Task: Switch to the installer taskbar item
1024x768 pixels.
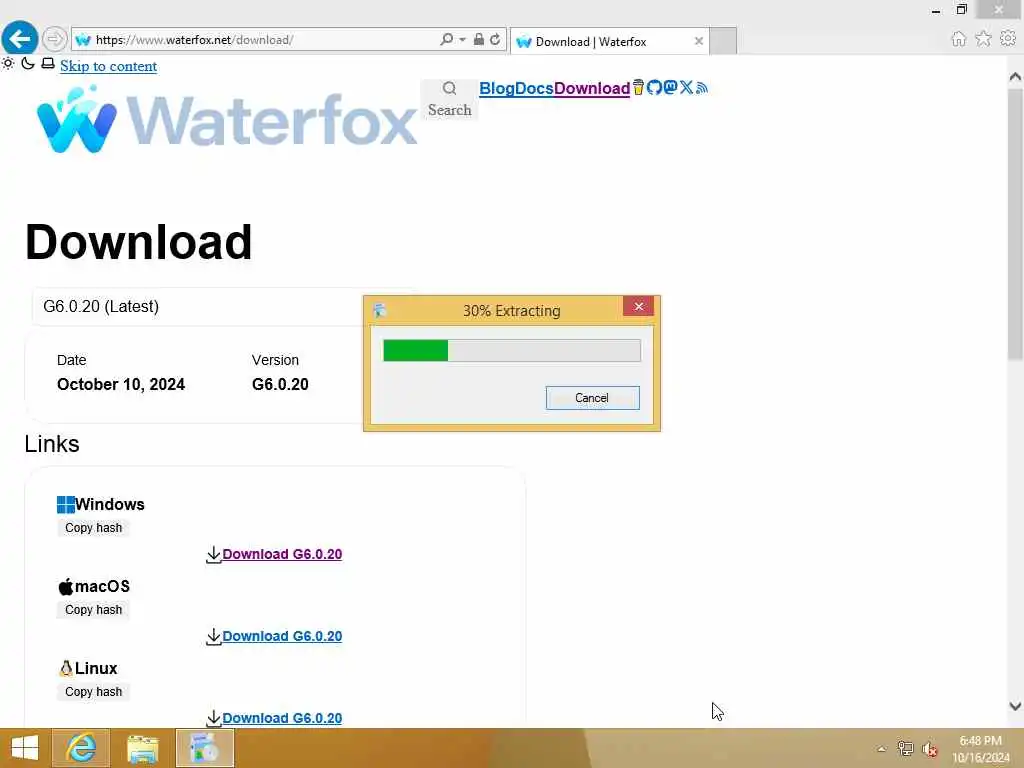Action: (205, 748)
